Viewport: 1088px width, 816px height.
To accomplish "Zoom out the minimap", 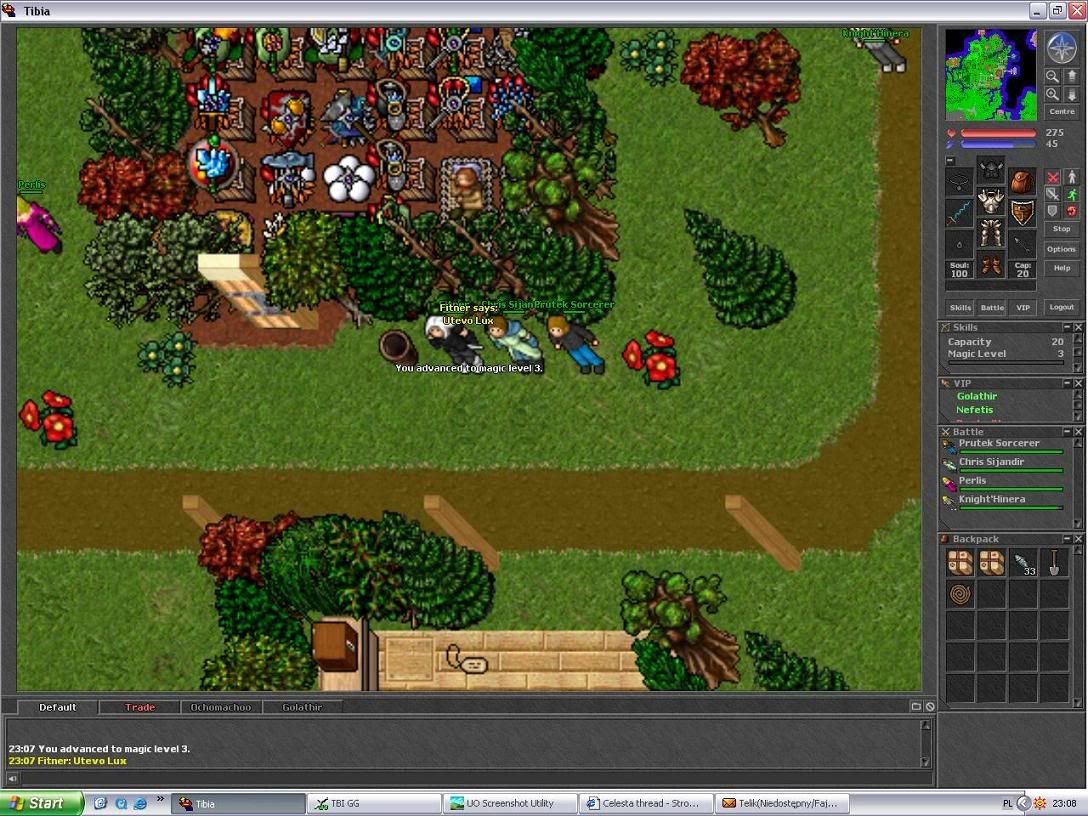I will click(1053, 76).
